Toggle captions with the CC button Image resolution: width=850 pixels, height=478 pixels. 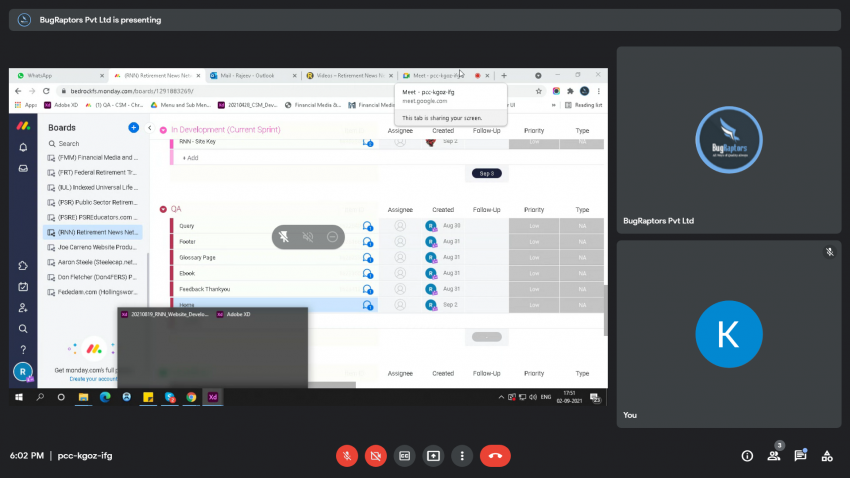pyautogui.click(x=405, y=455)
